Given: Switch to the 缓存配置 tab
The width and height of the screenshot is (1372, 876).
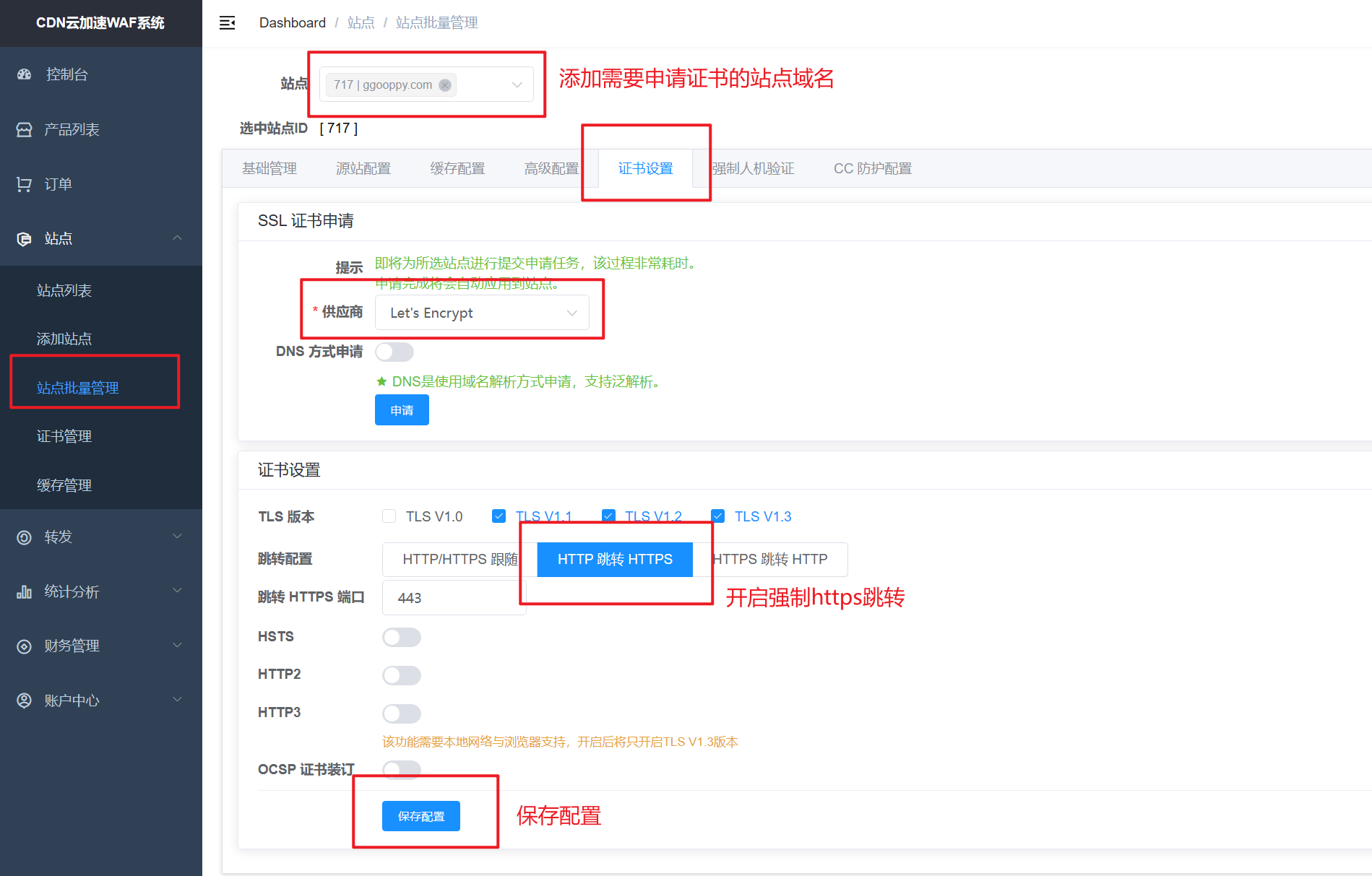Looking at the screenshot, I should click(457, 168).
